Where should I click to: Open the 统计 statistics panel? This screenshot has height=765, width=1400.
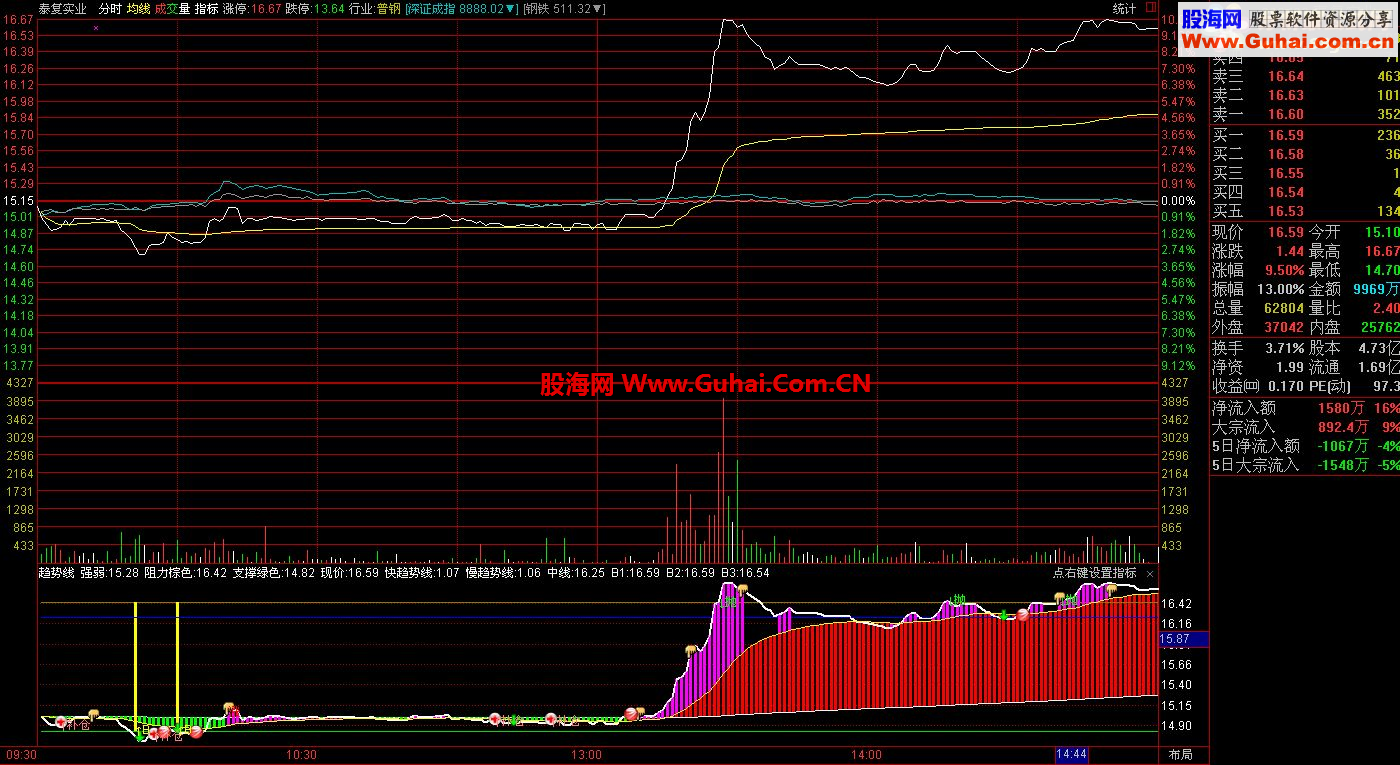tap(1124, 8)
